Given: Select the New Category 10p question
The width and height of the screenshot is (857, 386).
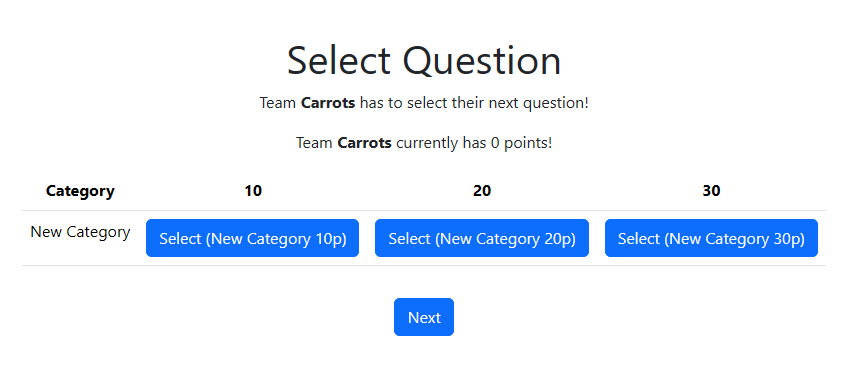Looking at the screenshot, I should tap(253, 238).
